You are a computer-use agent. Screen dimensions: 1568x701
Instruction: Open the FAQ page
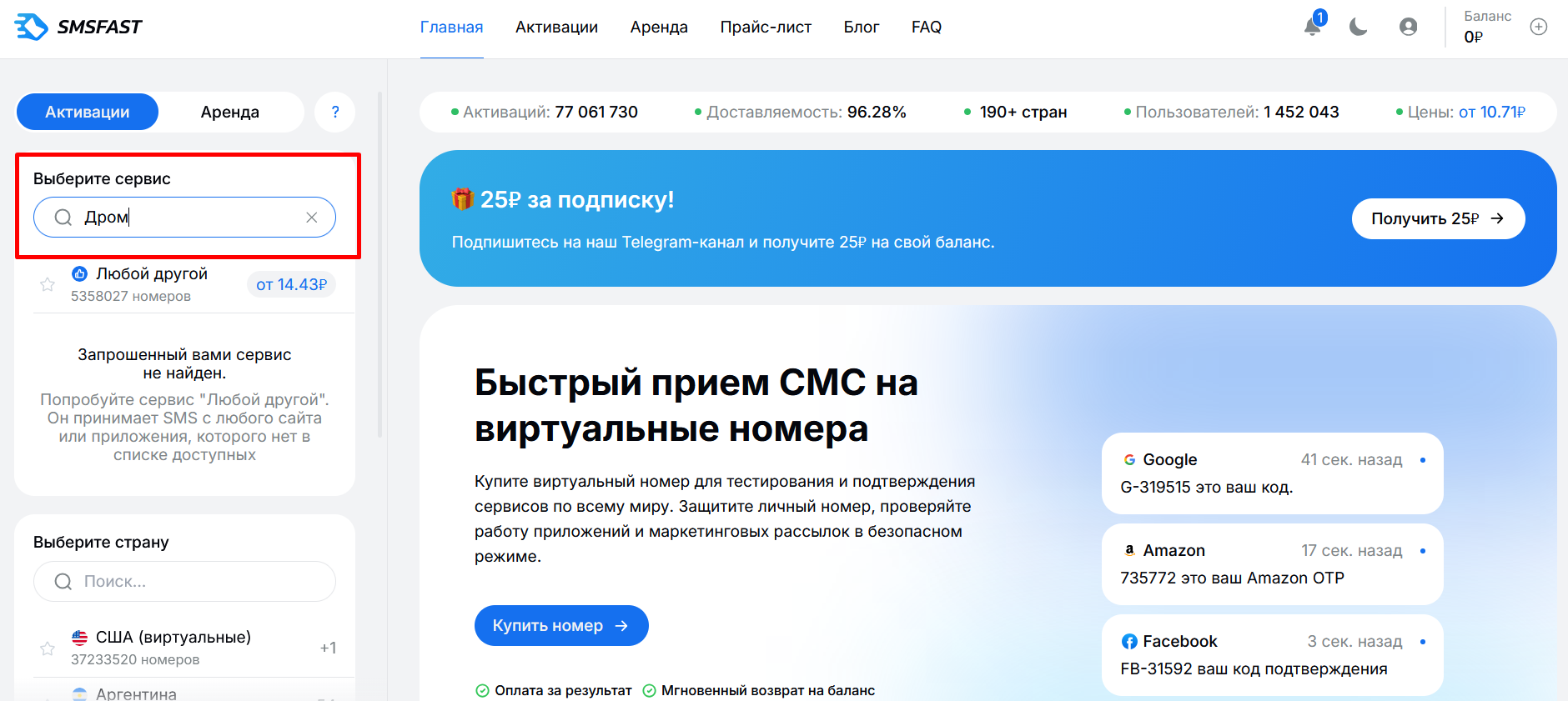(x=927, y=27)
